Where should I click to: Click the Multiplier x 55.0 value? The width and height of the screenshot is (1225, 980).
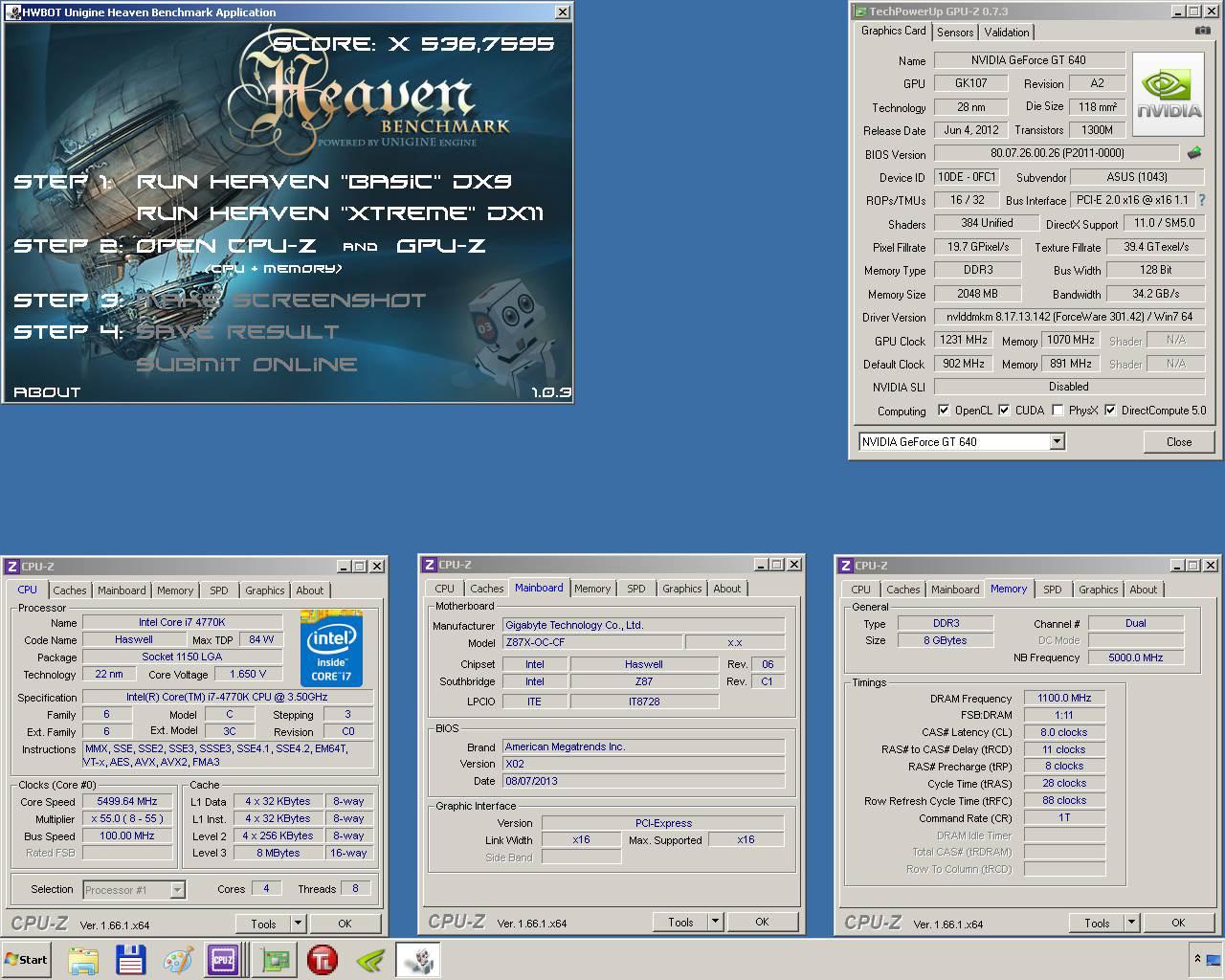pyautogui.click(x=128, y=818)
